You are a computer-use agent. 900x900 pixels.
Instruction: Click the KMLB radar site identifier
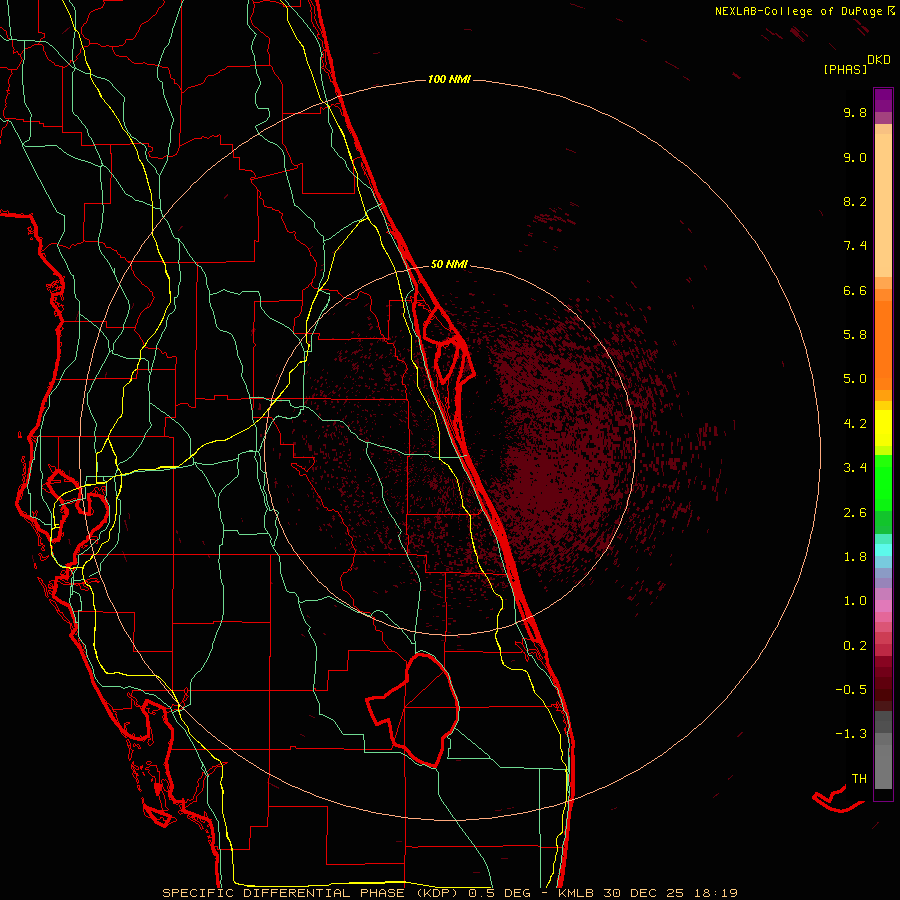(576, 893)
